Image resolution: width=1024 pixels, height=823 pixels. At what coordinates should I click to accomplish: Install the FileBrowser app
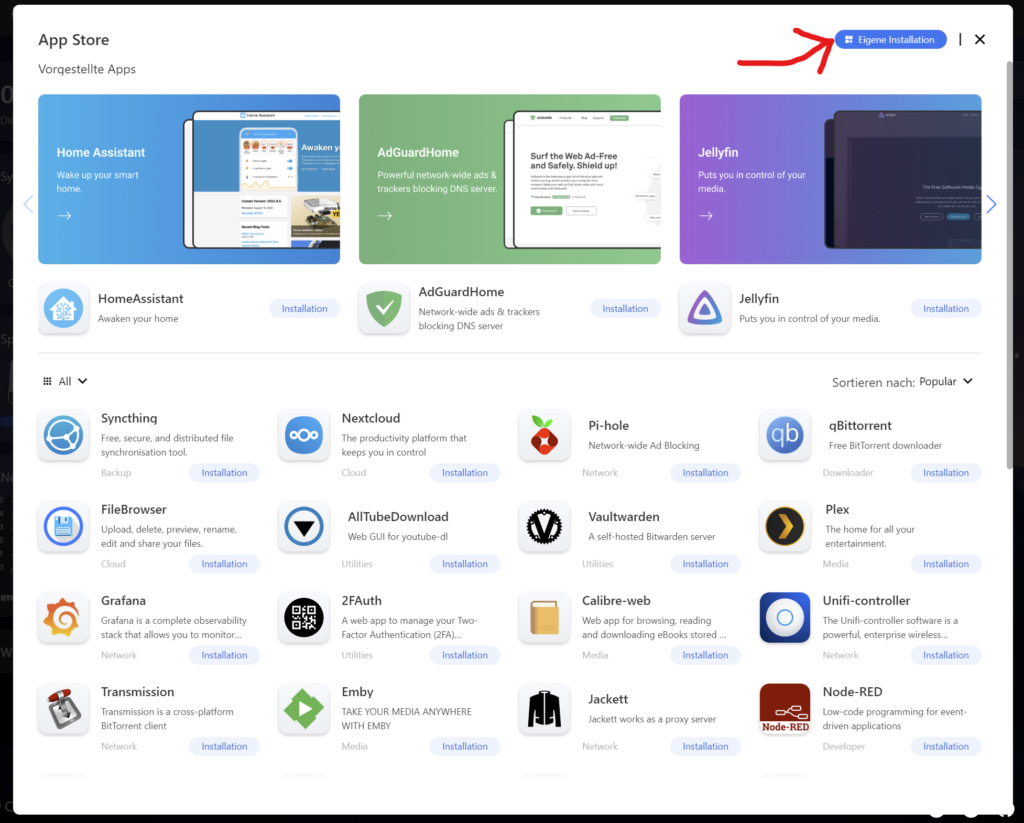(x=224, y=564)
